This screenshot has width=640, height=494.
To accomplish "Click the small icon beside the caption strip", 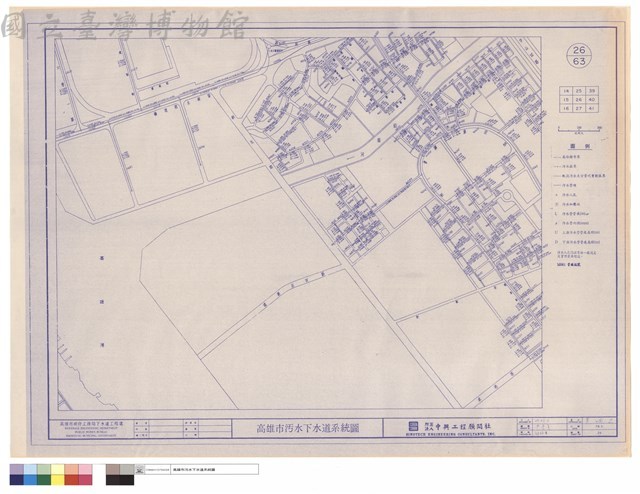I will [x=140, y=470].
